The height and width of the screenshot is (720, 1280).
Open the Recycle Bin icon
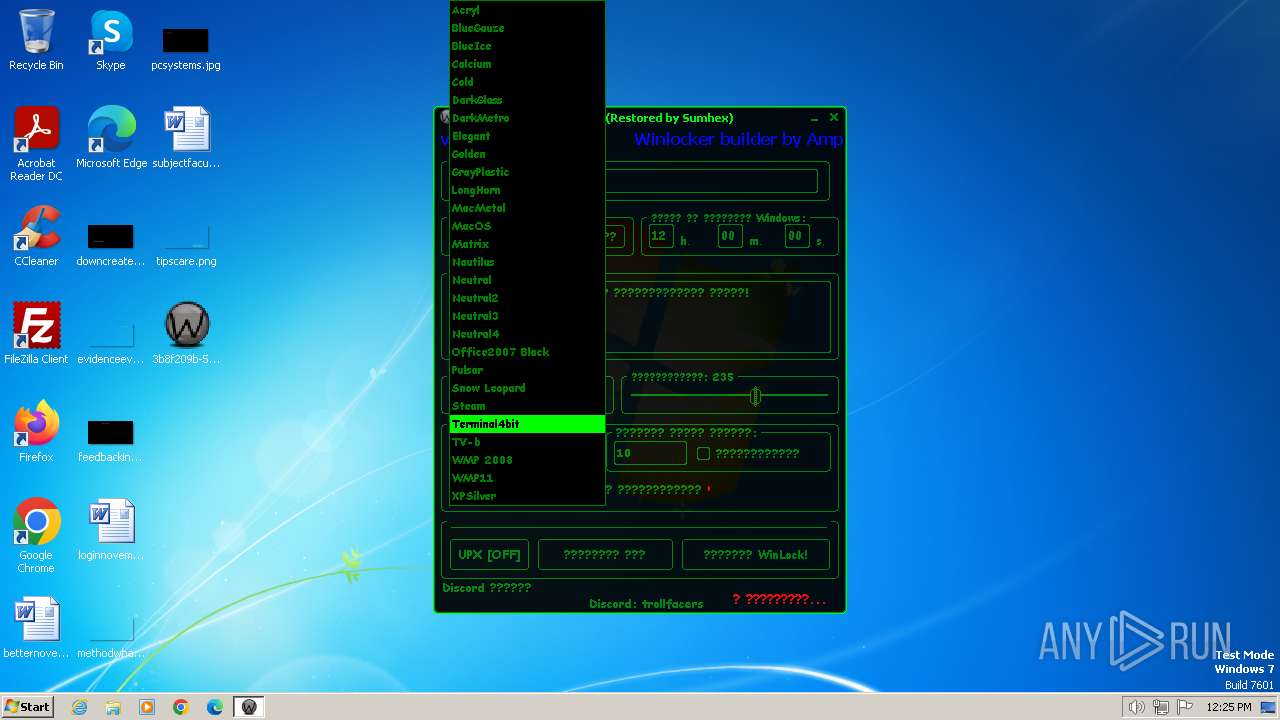pyautogui.click(x=36, y=40)
